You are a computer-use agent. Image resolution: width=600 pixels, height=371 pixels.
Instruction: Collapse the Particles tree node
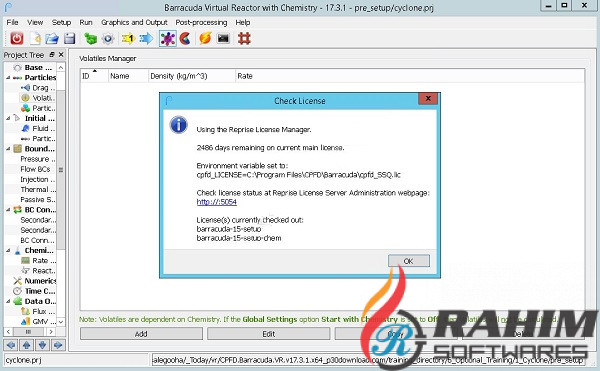8,78
